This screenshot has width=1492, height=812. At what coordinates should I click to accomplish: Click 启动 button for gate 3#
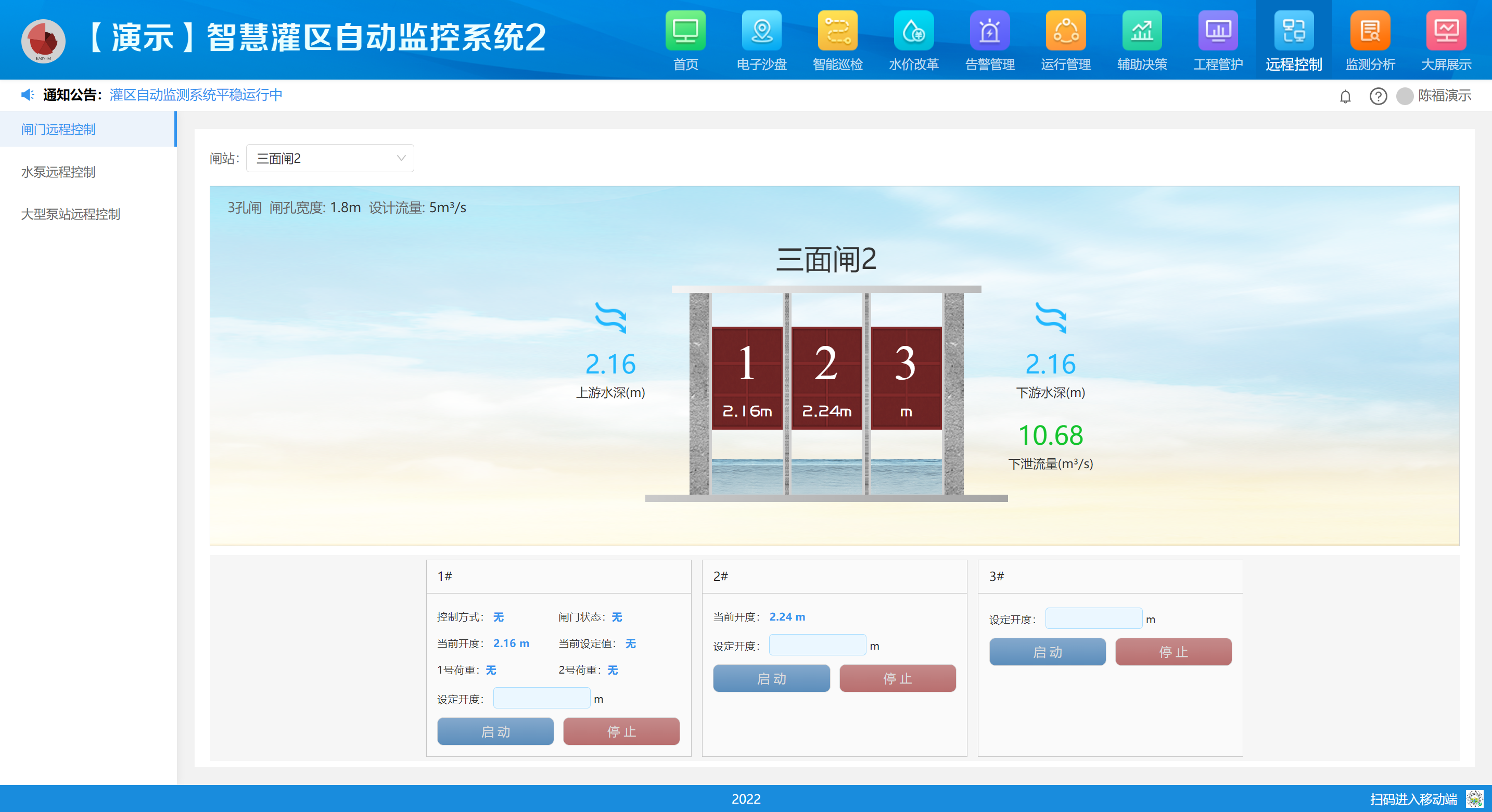tap(1047, 652)
